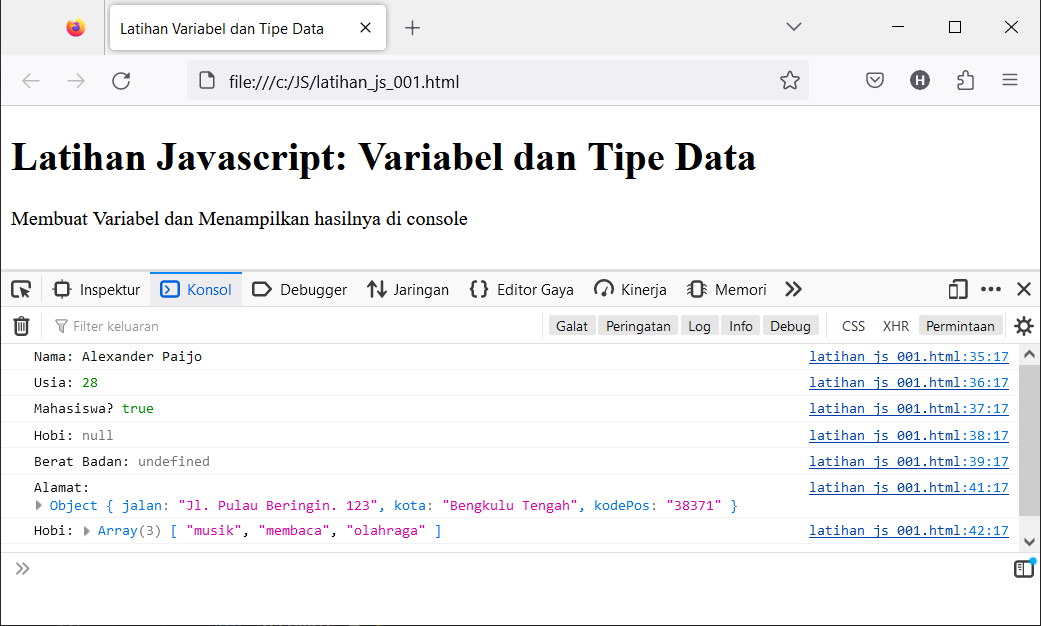
Task: Toggle the Galat filter
Action: (x=572, y=326)
